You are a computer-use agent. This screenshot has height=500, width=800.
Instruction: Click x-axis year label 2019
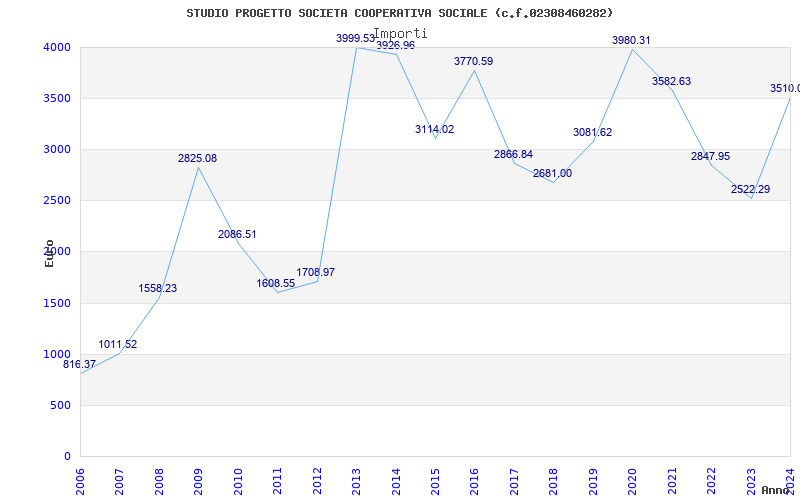593,482
